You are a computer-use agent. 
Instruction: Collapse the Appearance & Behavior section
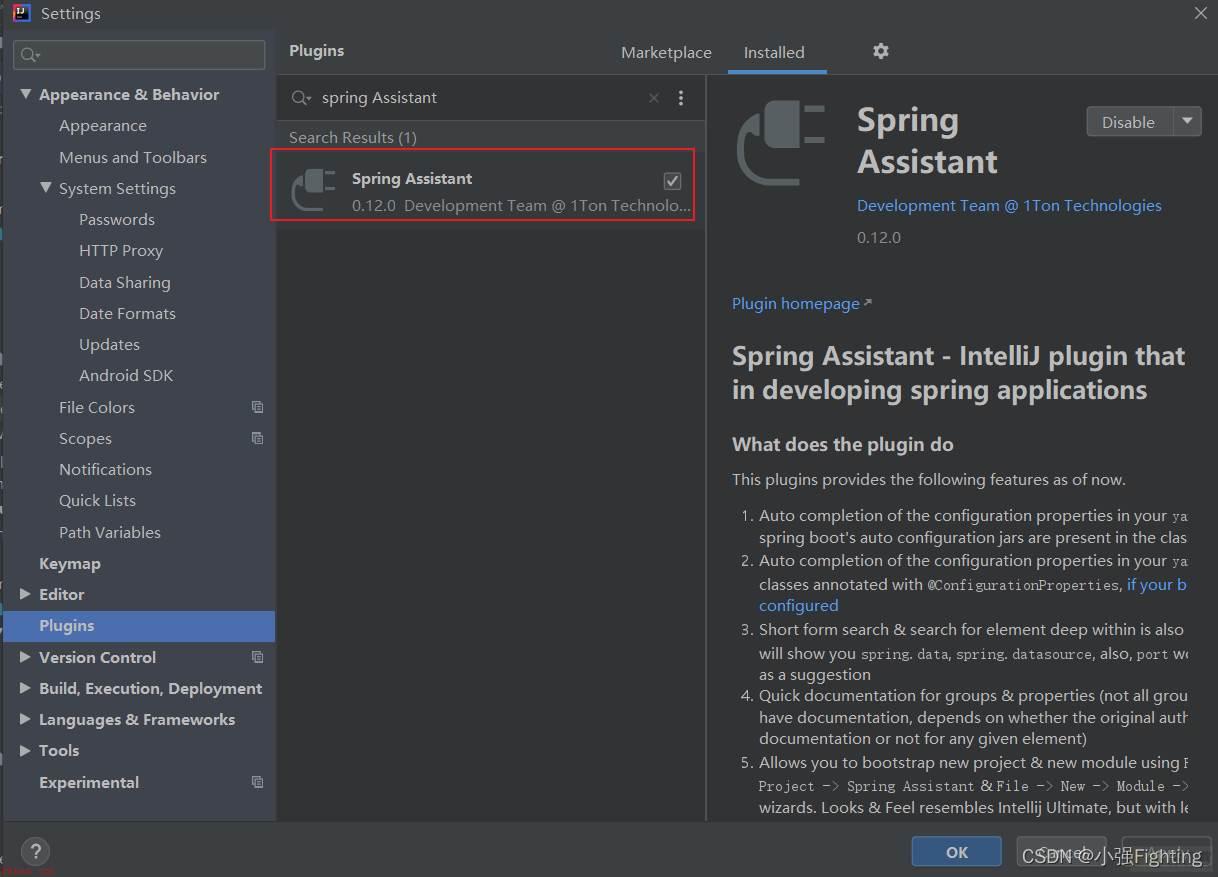point(25,94)
